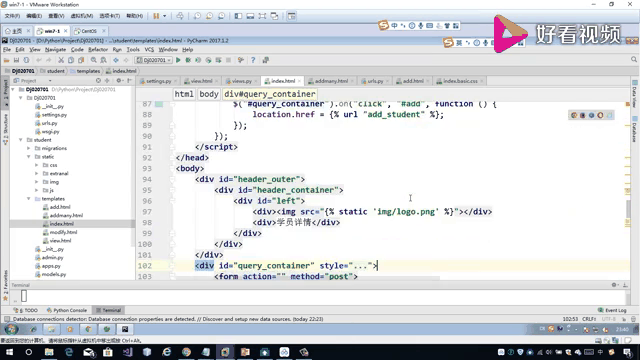Viewport: 640px width, 360px height.
Task: Click the green Run button
Action: [178, 60]
